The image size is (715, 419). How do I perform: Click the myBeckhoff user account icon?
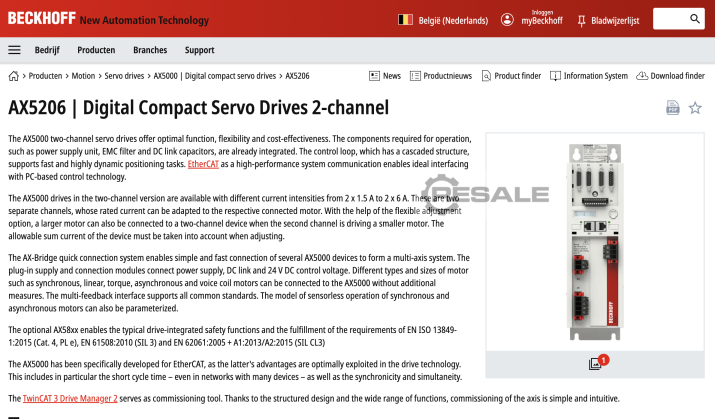point(507,20)
